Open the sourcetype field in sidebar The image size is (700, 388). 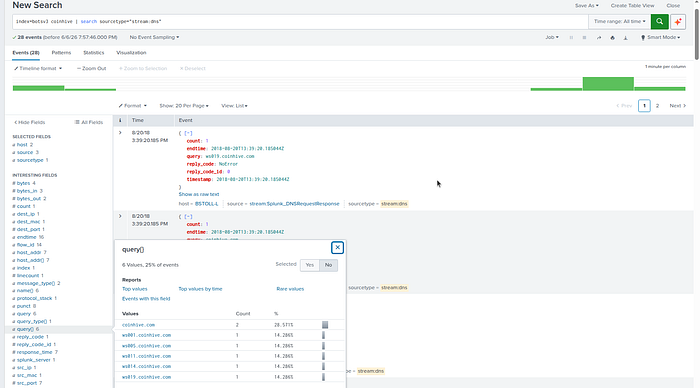point(30,160)
